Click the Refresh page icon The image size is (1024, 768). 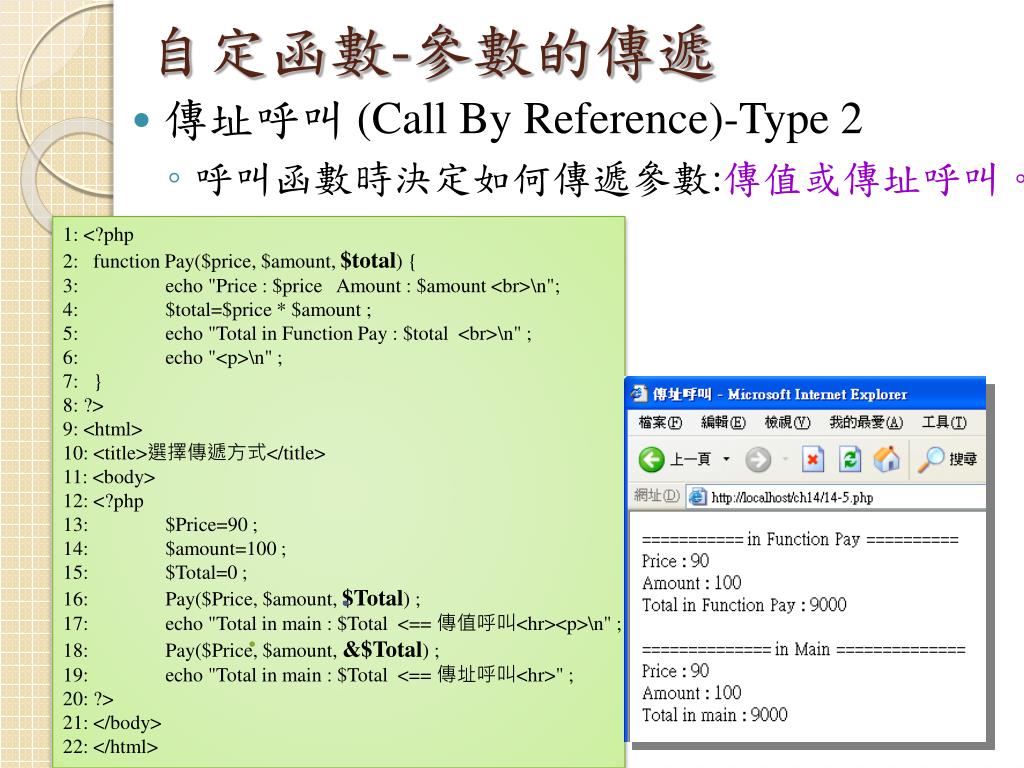pos(850,459)
